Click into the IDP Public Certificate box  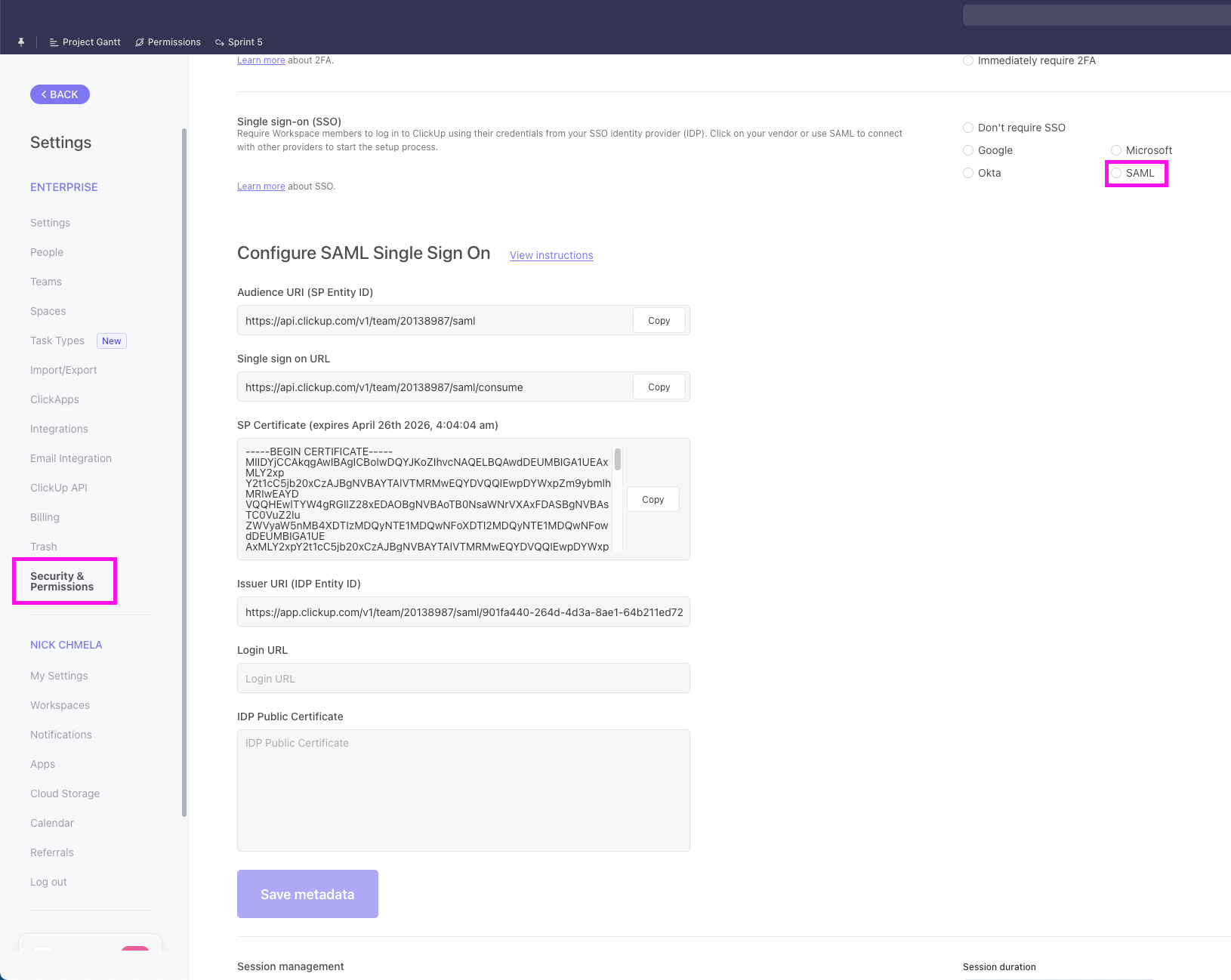tap(463, 790)
